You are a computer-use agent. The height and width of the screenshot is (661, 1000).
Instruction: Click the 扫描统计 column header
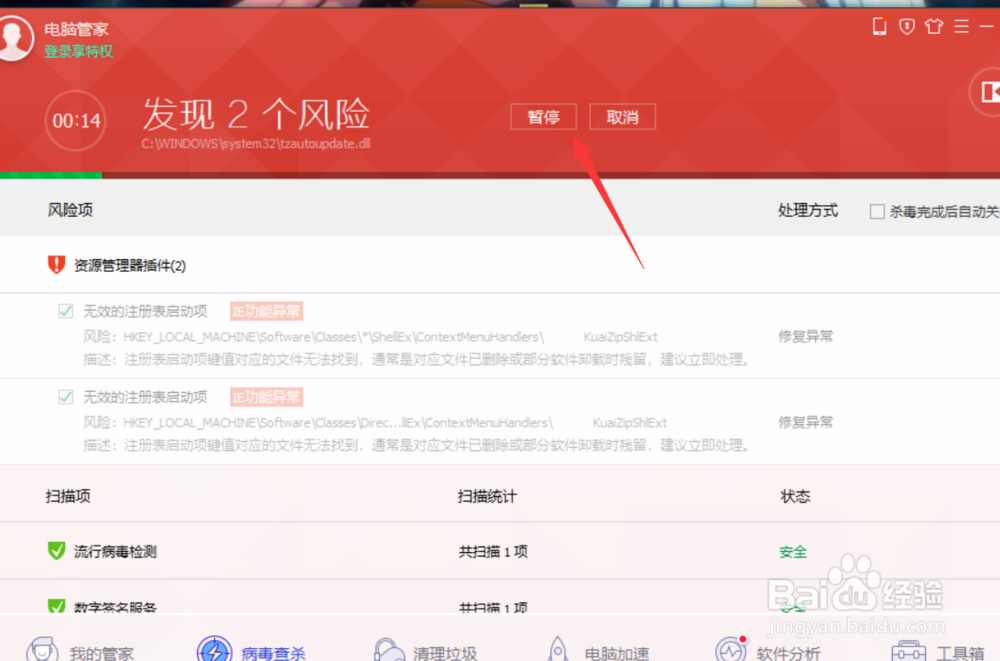487,496
